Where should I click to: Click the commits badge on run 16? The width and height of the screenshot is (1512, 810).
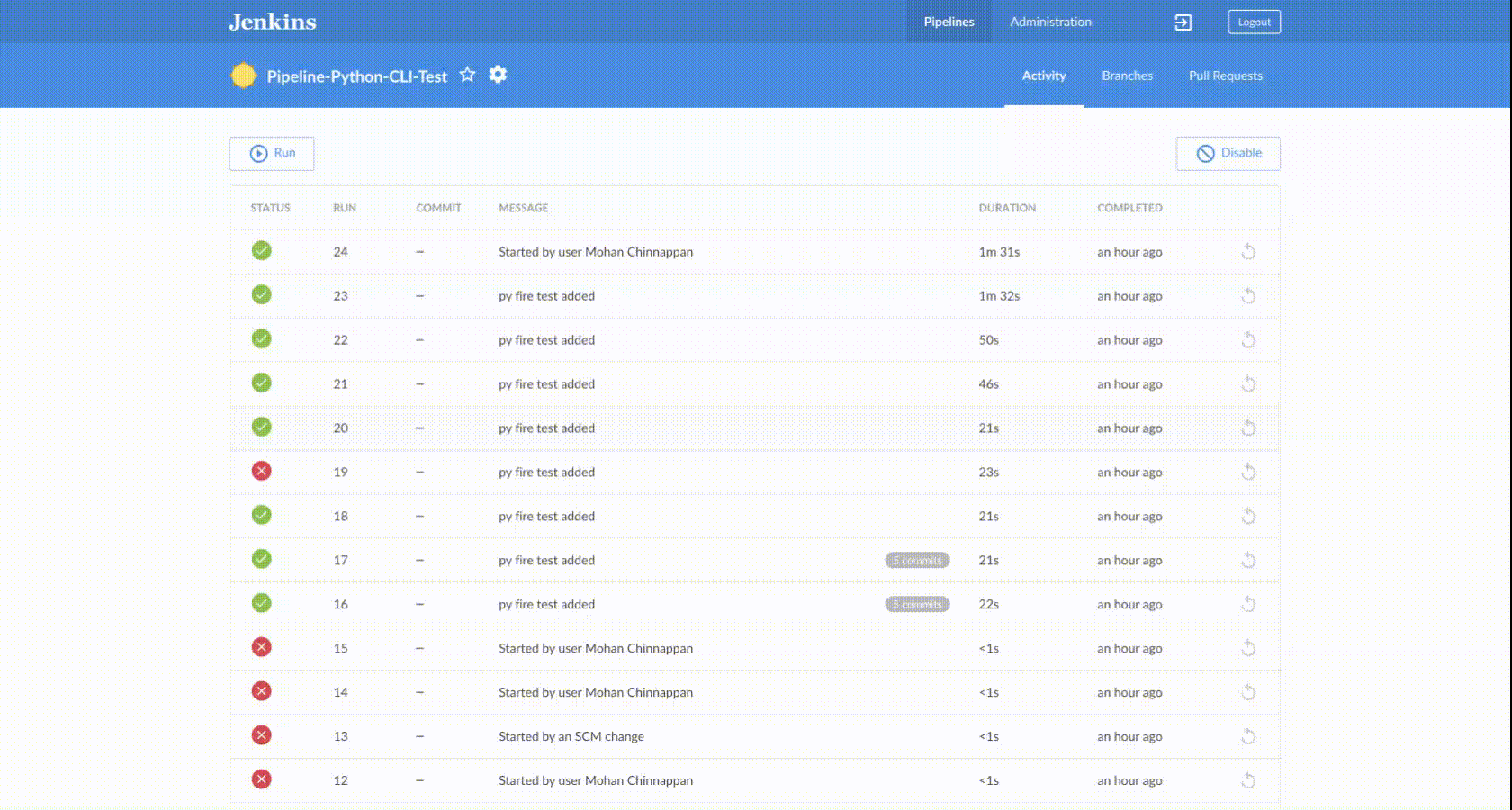pyautogui.click(x=917, y=604)
